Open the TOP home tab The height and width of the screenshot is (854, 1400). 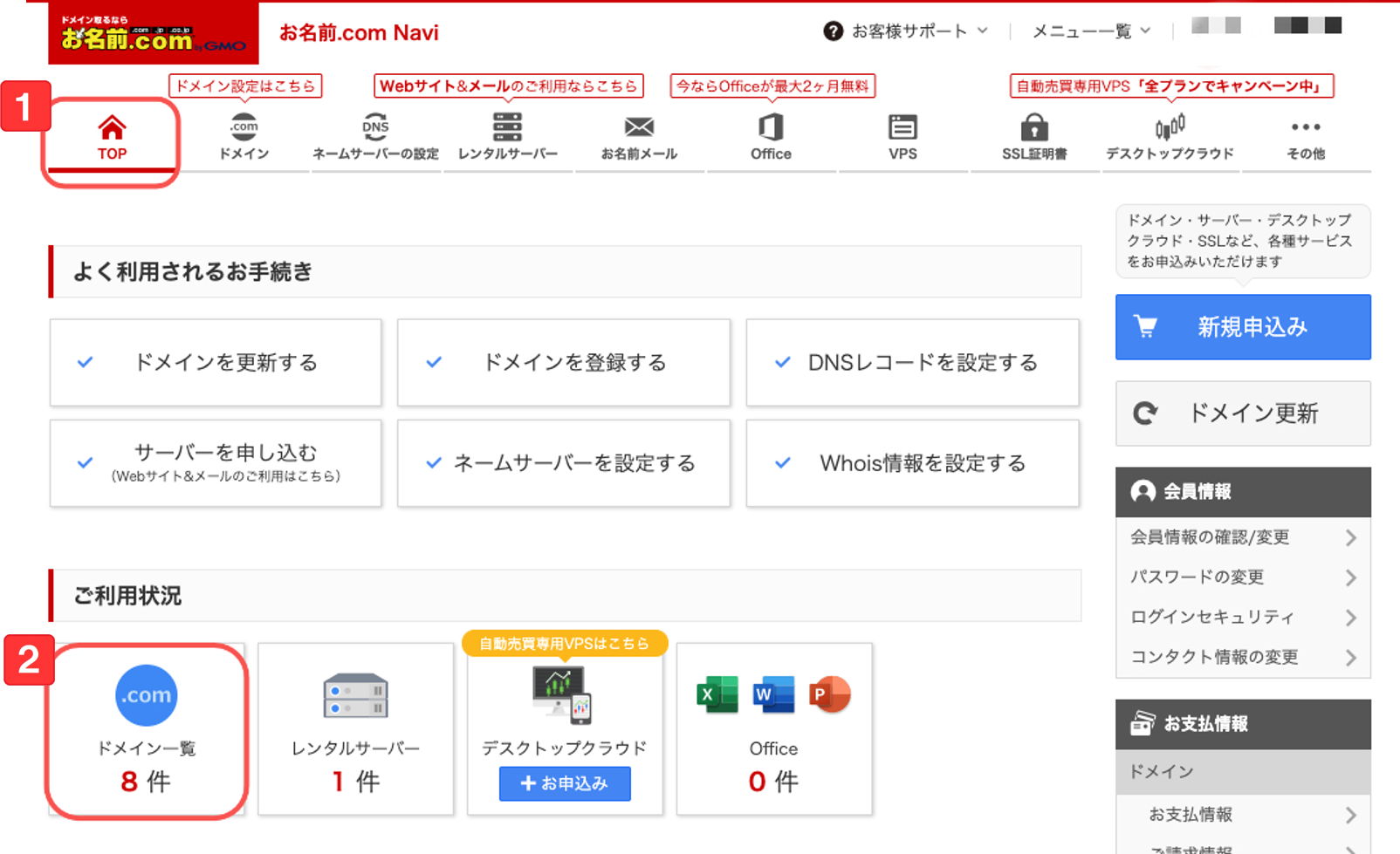pyautogui.click(x=112, y=138)
